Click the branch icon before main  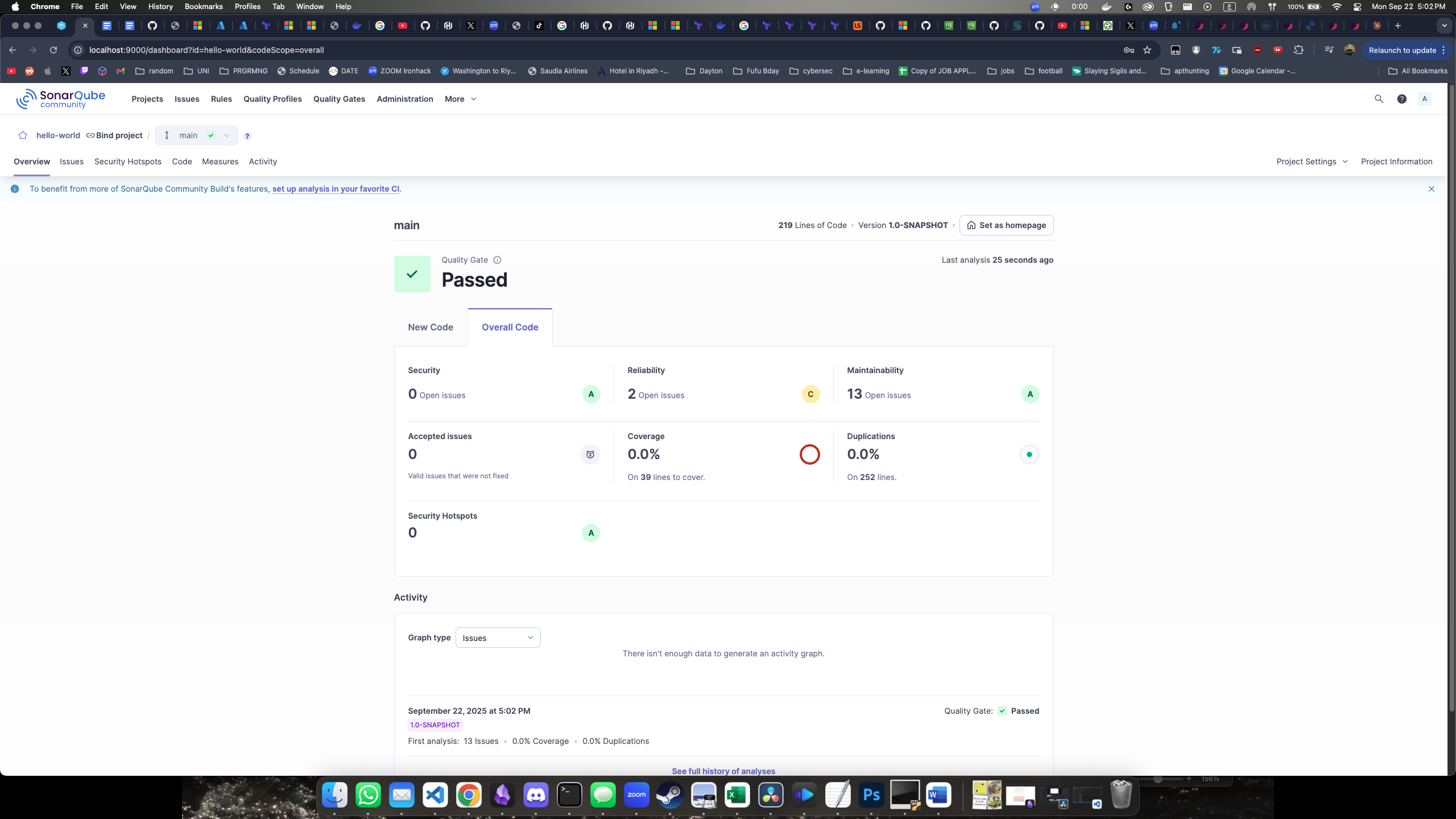(x=167, y=135)
